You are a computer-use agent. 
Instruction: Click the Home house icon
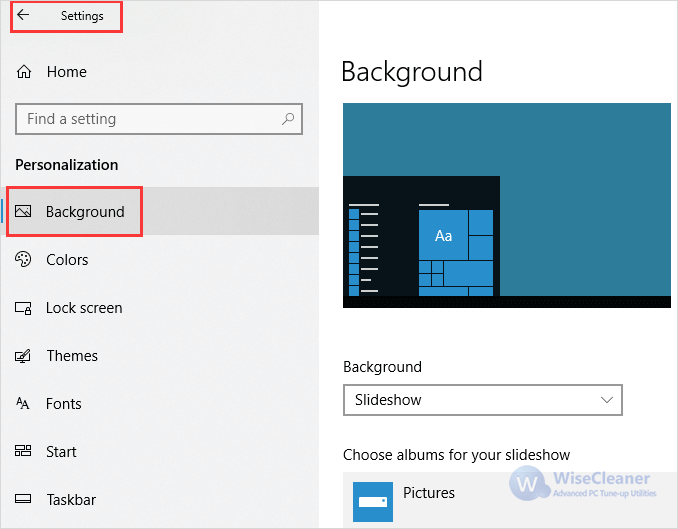pos(24,71)
